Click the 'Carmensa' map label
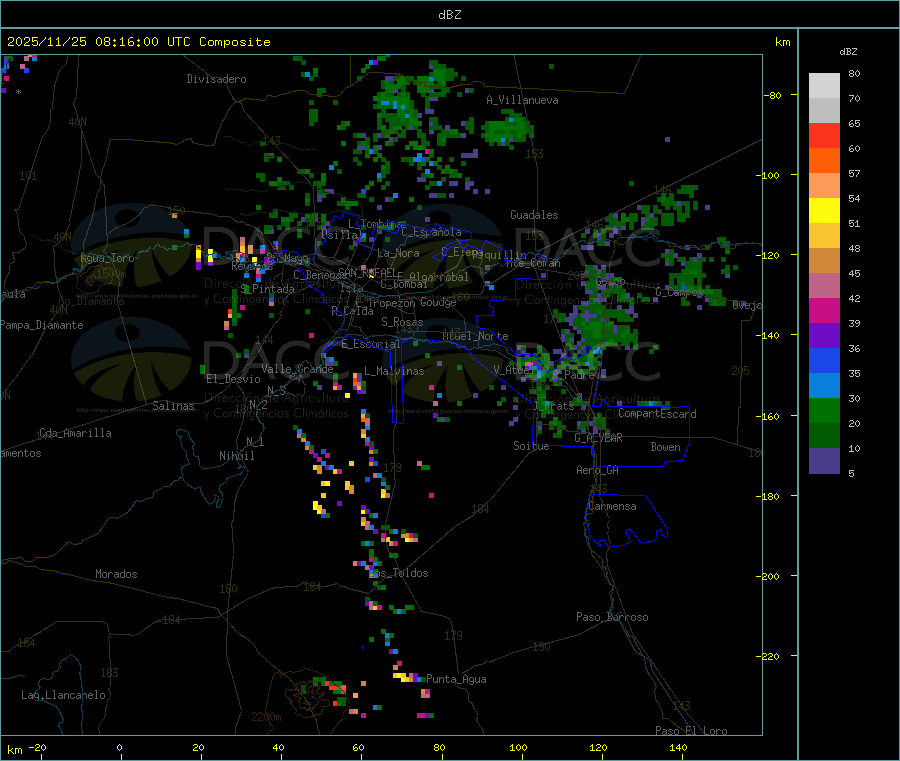900x761 pixels. pos(612,506)
